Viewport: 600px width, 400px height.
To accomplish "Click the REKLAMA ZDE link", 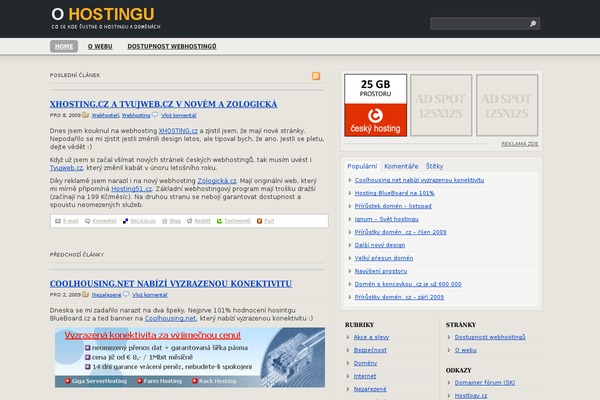I will click(x=520, y=144).
